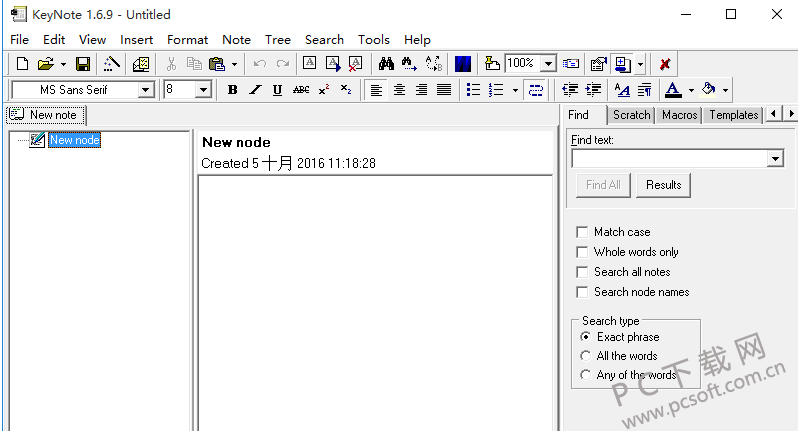Screen dimensions: 798x431
Task: Select Exact phrase search type
Action: coord(586,337)
